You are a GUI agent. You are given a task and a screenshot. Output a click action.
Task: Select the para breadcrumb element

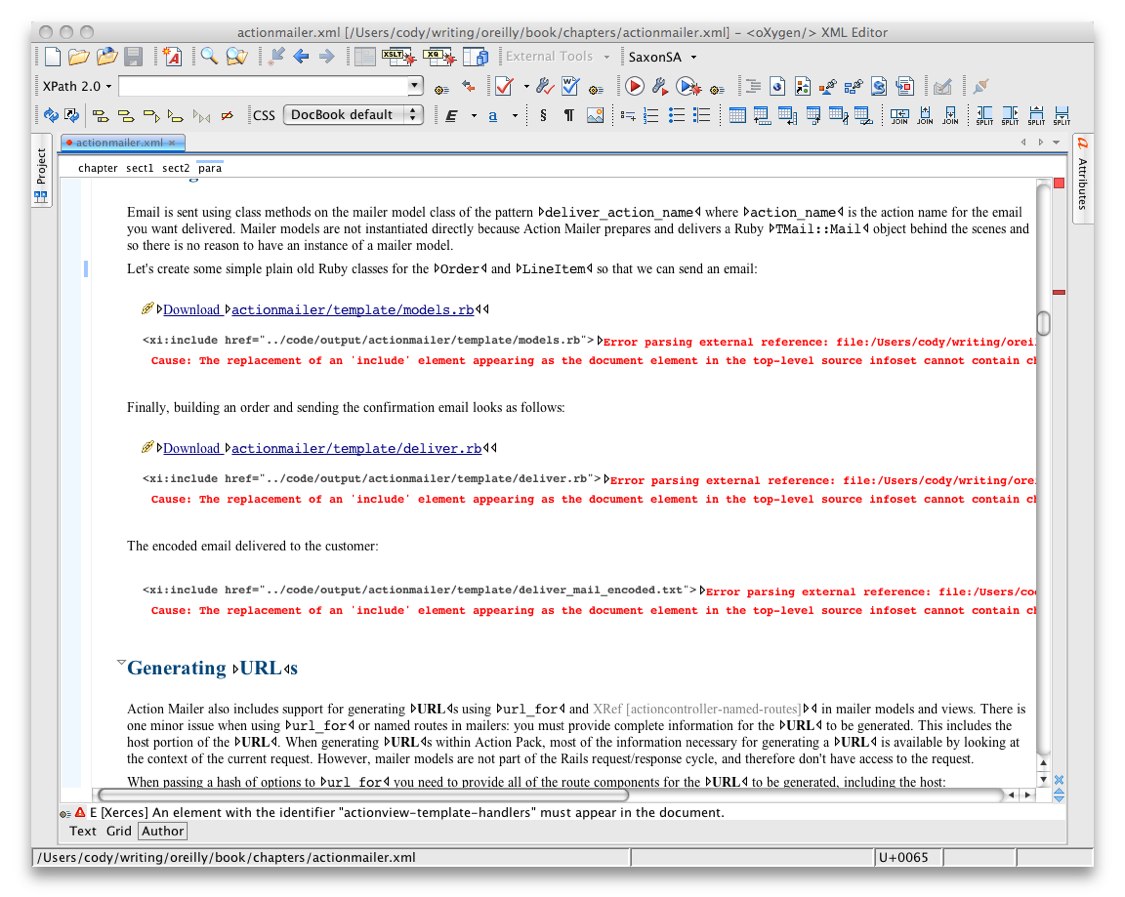[210, 168]
